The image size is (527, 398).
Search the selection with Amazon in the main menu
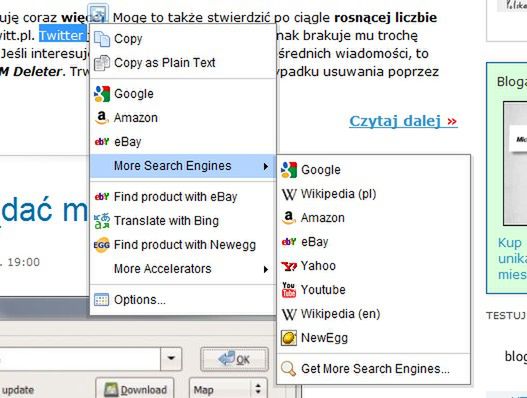[183, 118]
